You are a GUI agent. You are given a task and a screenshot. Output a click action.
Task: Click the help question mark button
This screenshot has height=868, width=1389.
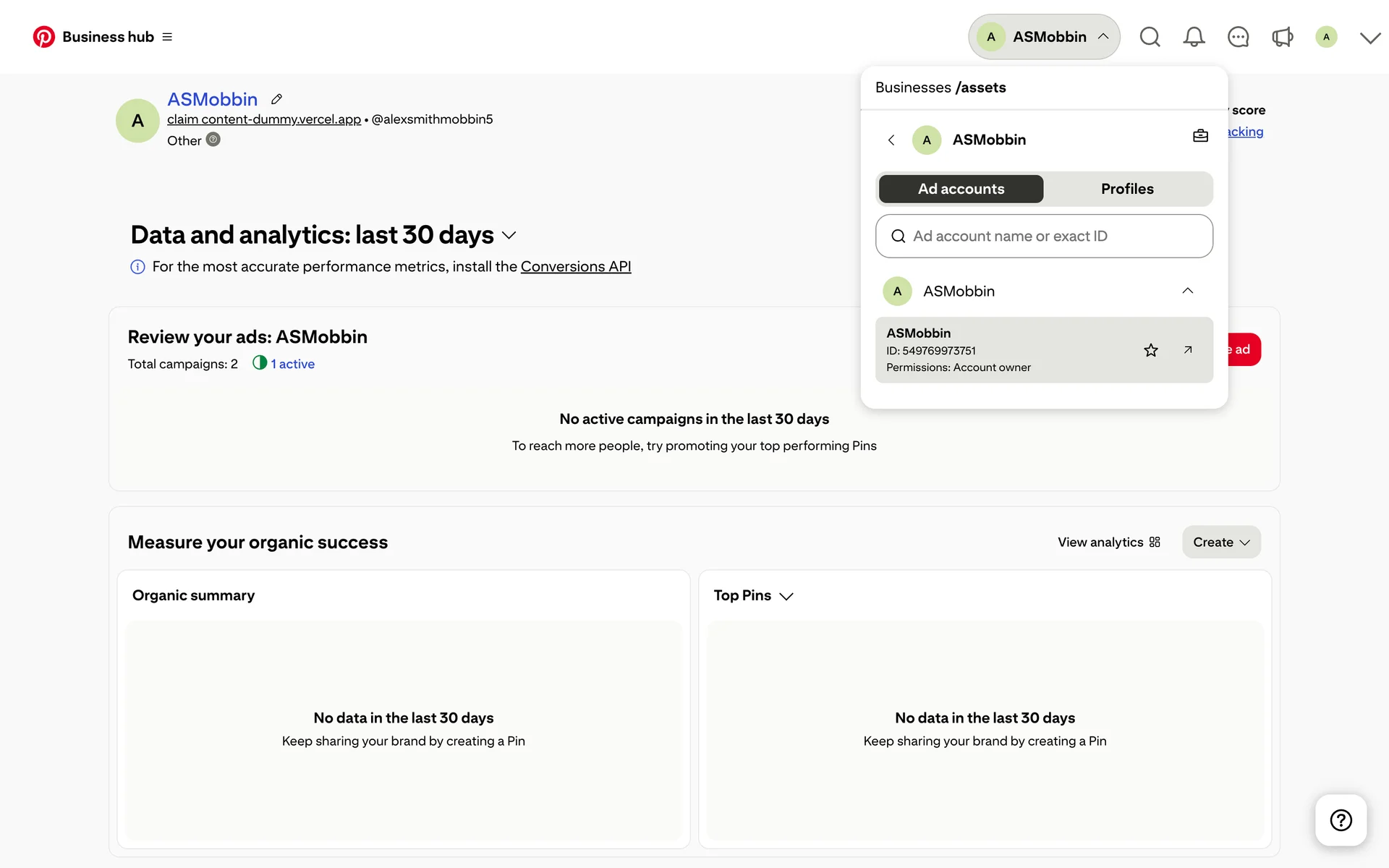(1341, 820)
